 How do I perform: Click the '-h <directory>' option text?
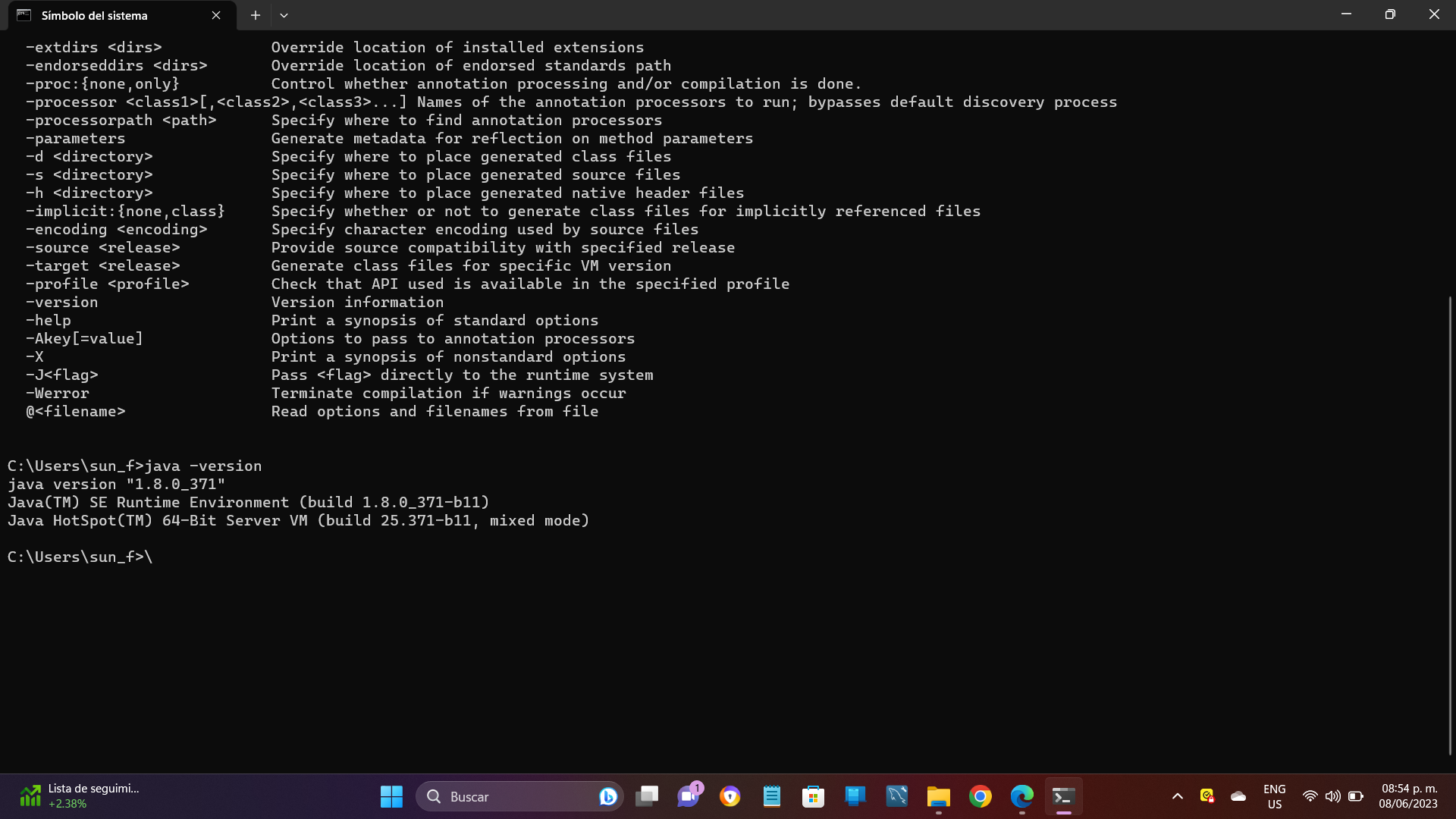pyautogui.click(x=89, y=193)
